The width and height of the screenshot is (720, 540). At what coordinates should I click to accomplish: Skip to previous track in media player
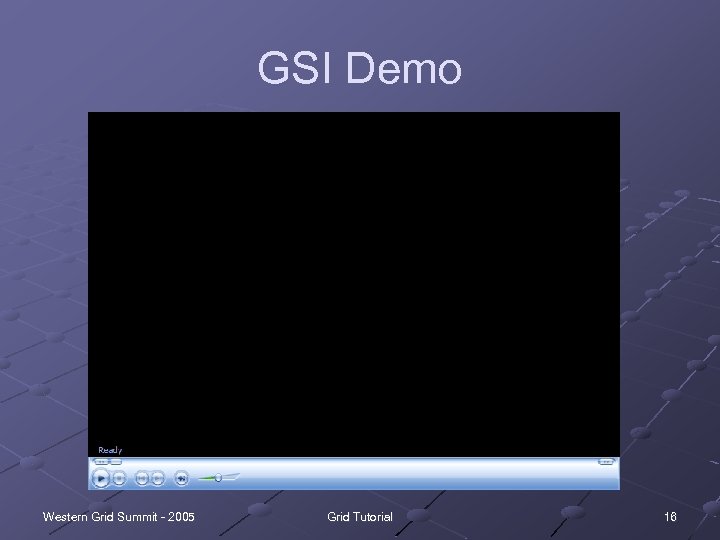[x=142, y=478]
